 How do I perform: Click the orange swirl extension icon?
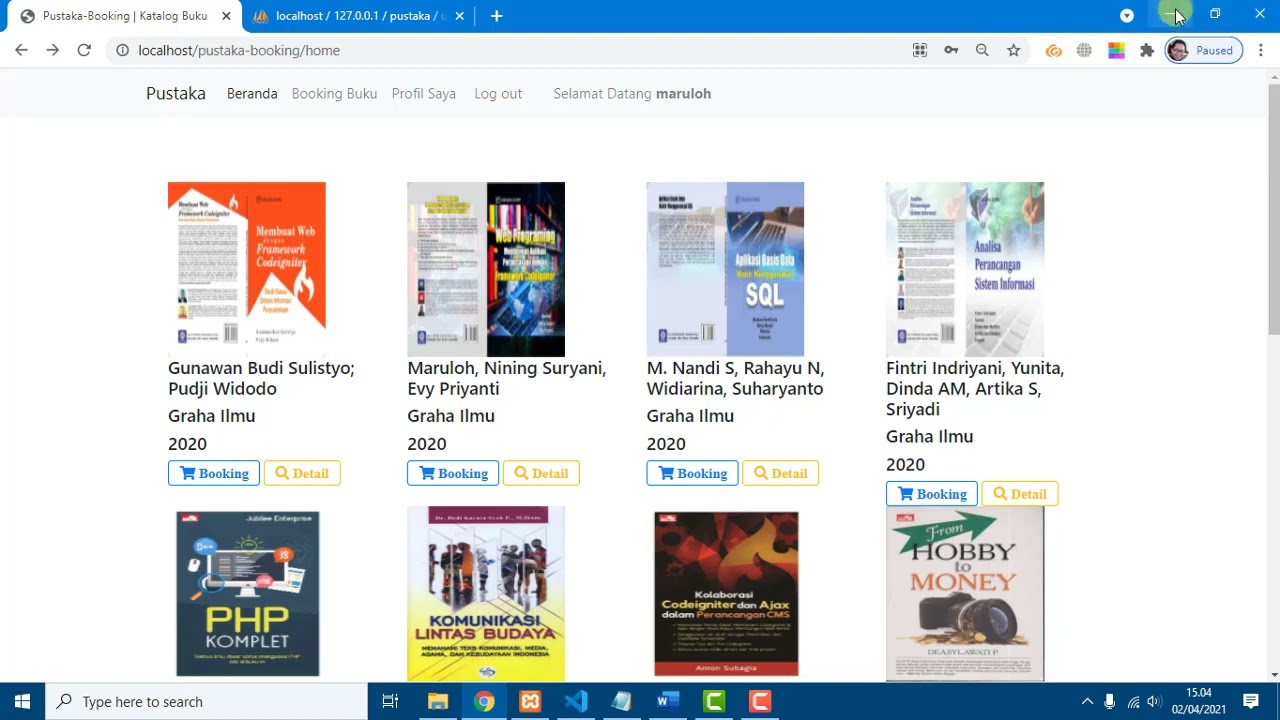tap(1054, 50)
